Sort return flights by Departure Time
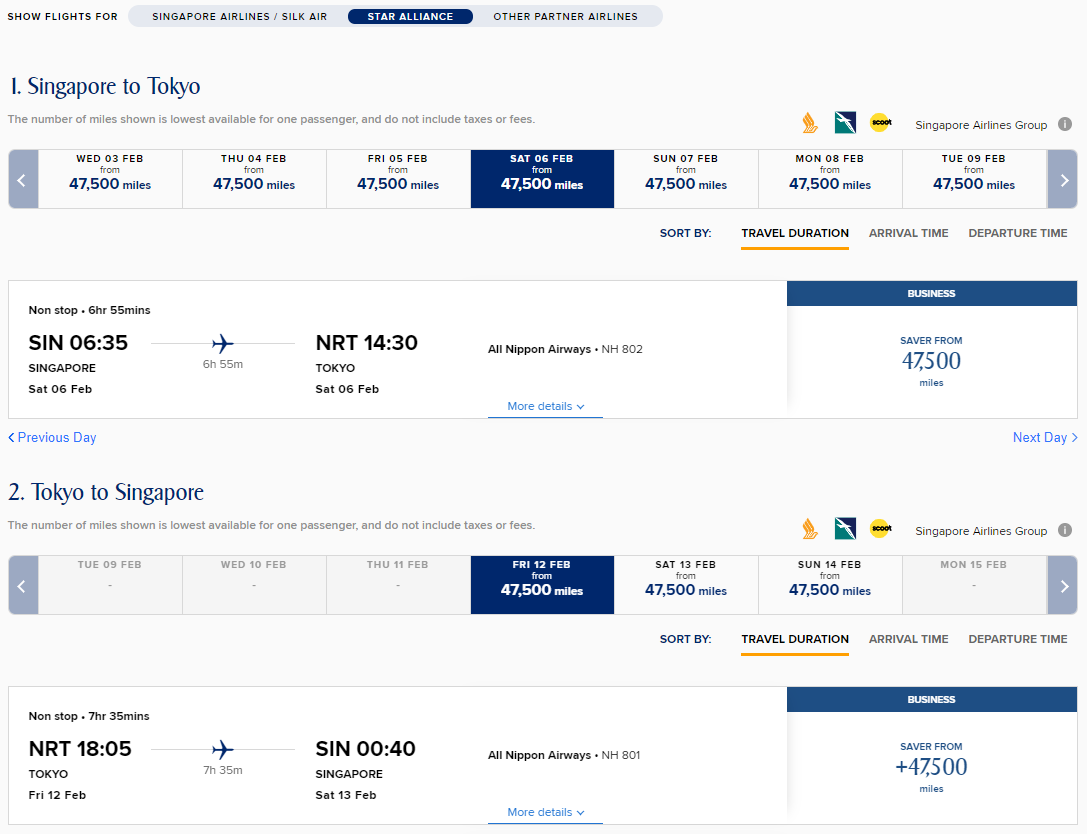 pyautogui.click(x=1018, y=639)
